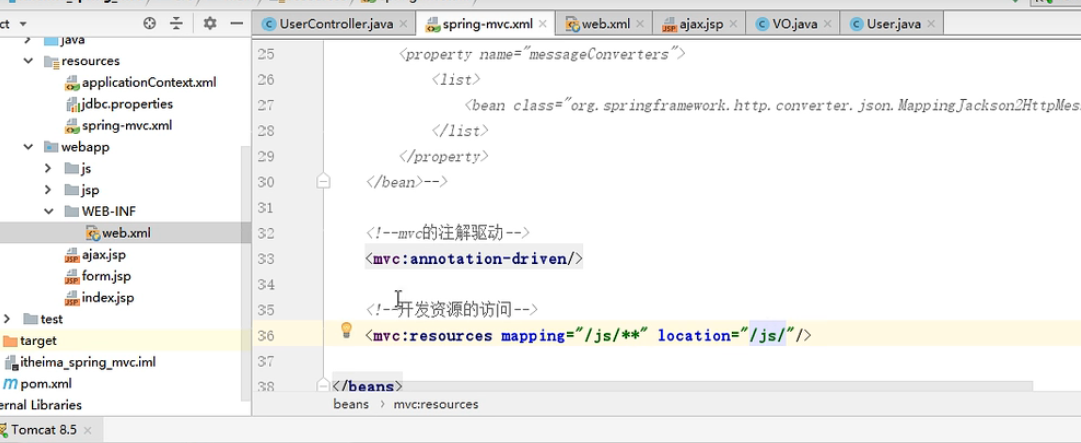Screen dimensions: 1081x443
Task: Toggle fold marker at closing beans tag
Action: point(323,384)
